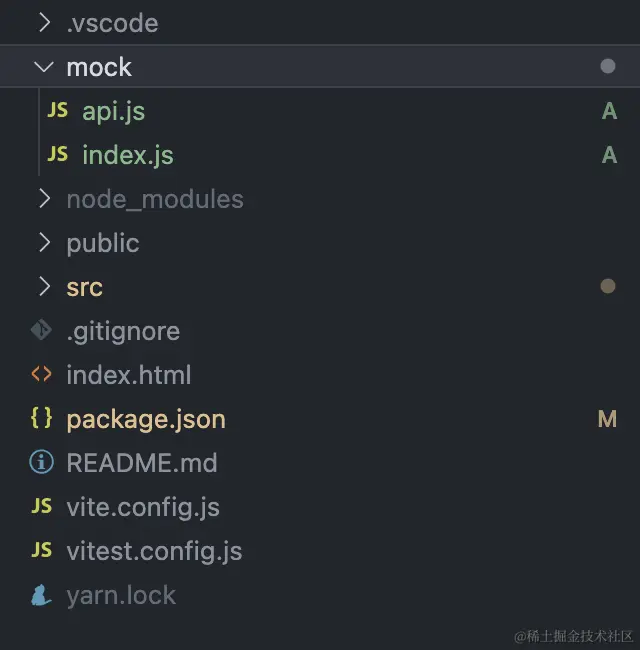Click the M modified badge on package.json

(x=607, y=419)
